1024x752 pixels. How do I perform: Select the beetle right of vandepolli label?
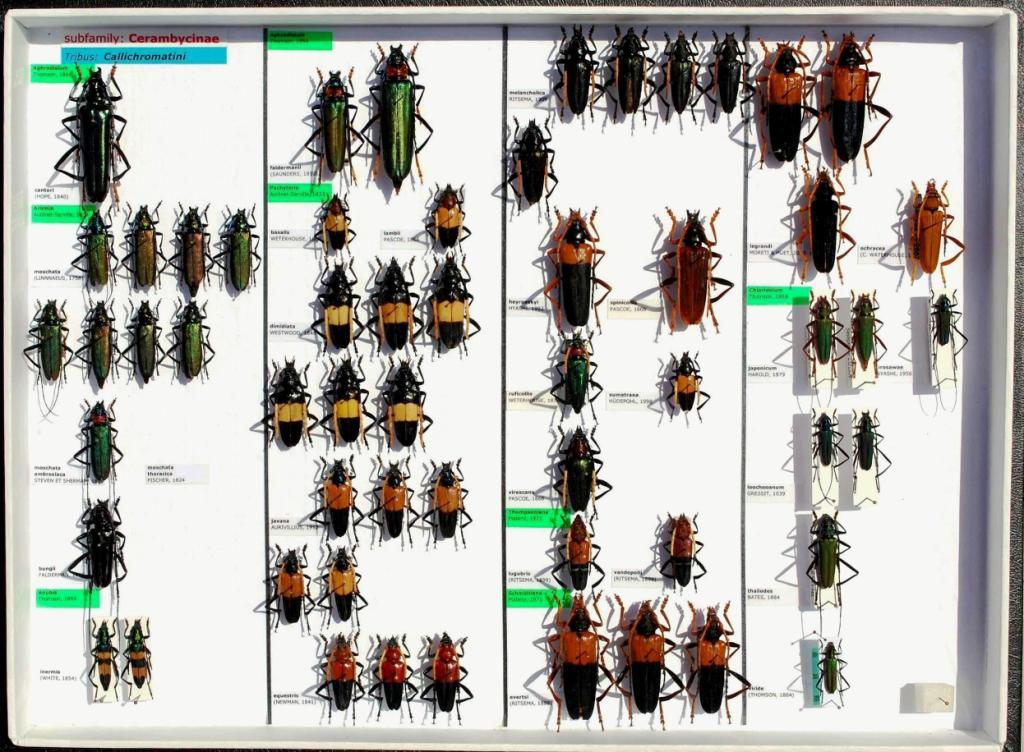682,550
